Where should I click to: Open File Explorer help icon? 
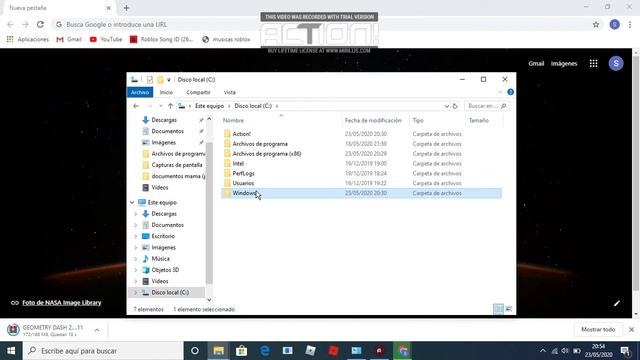coord(510,92)
